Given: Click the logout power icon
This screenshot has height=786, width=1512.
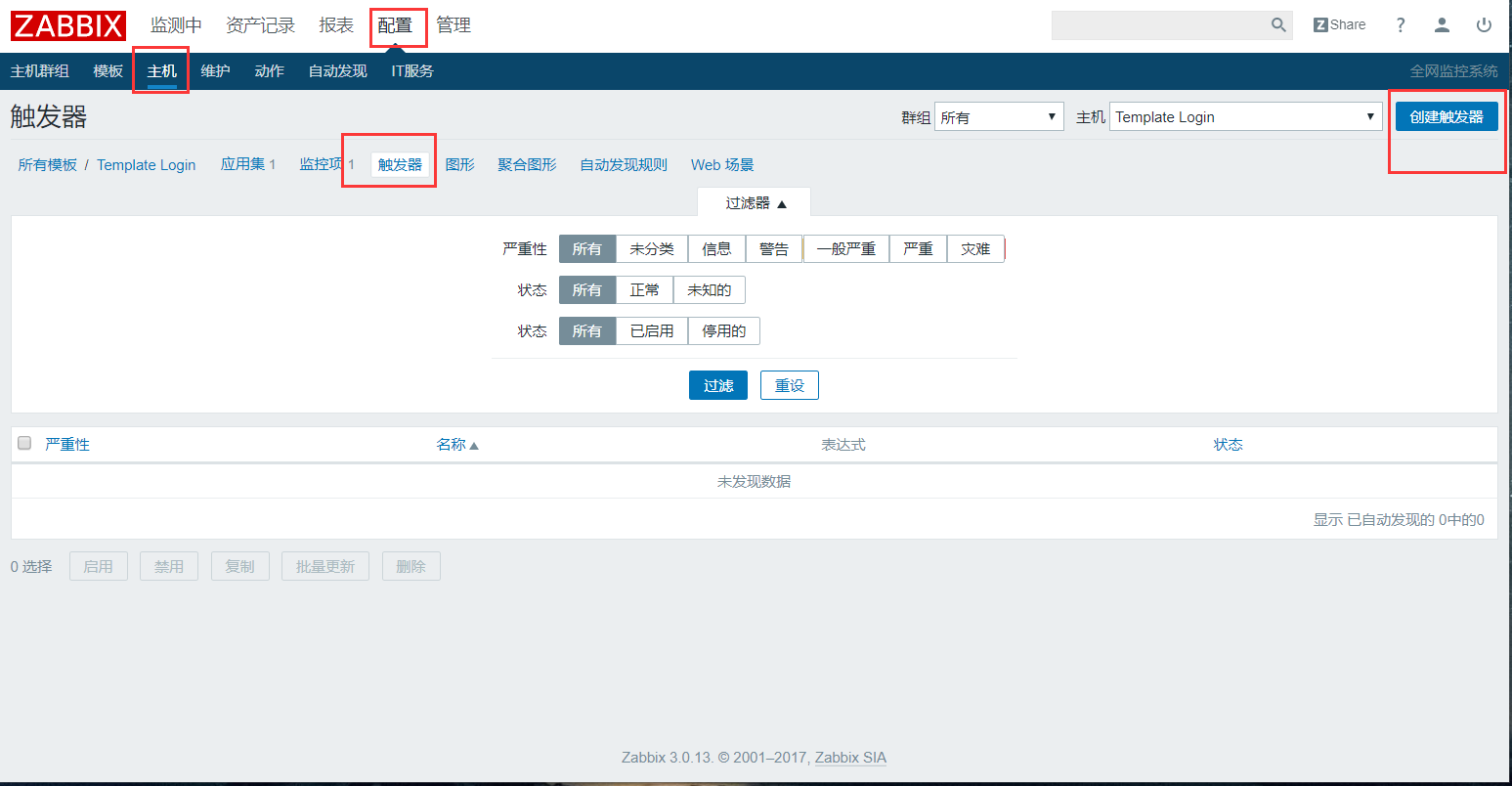Looking at the screenshot, I should click(x=1484, y=25).
